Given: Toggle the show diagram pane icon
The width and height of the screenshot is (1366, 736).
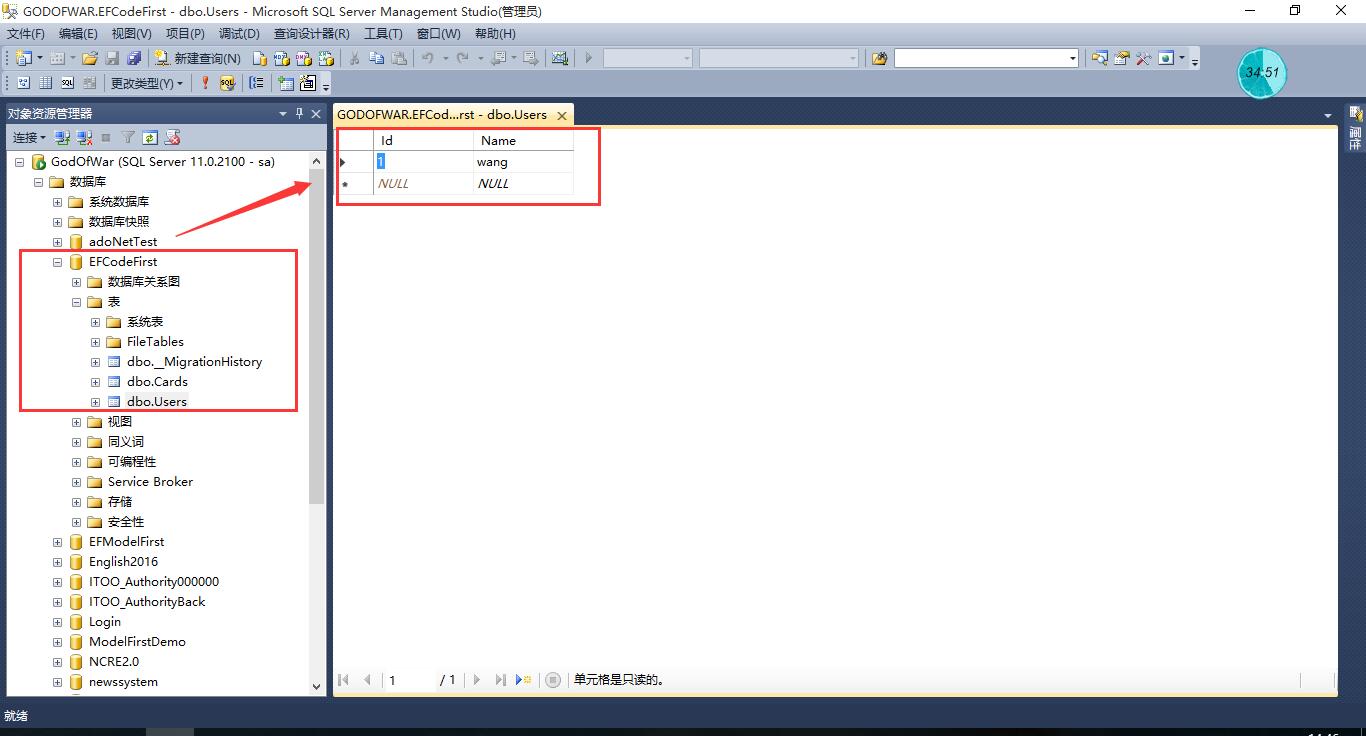Looking at the screenshot, I should coord(23,83).
